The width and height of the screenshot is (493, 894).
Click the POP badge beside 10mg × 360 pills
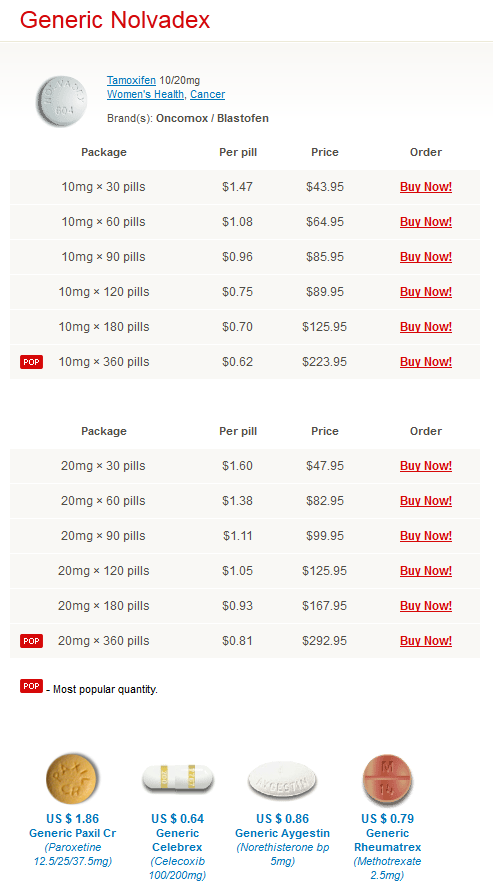[x=31, y=362]
